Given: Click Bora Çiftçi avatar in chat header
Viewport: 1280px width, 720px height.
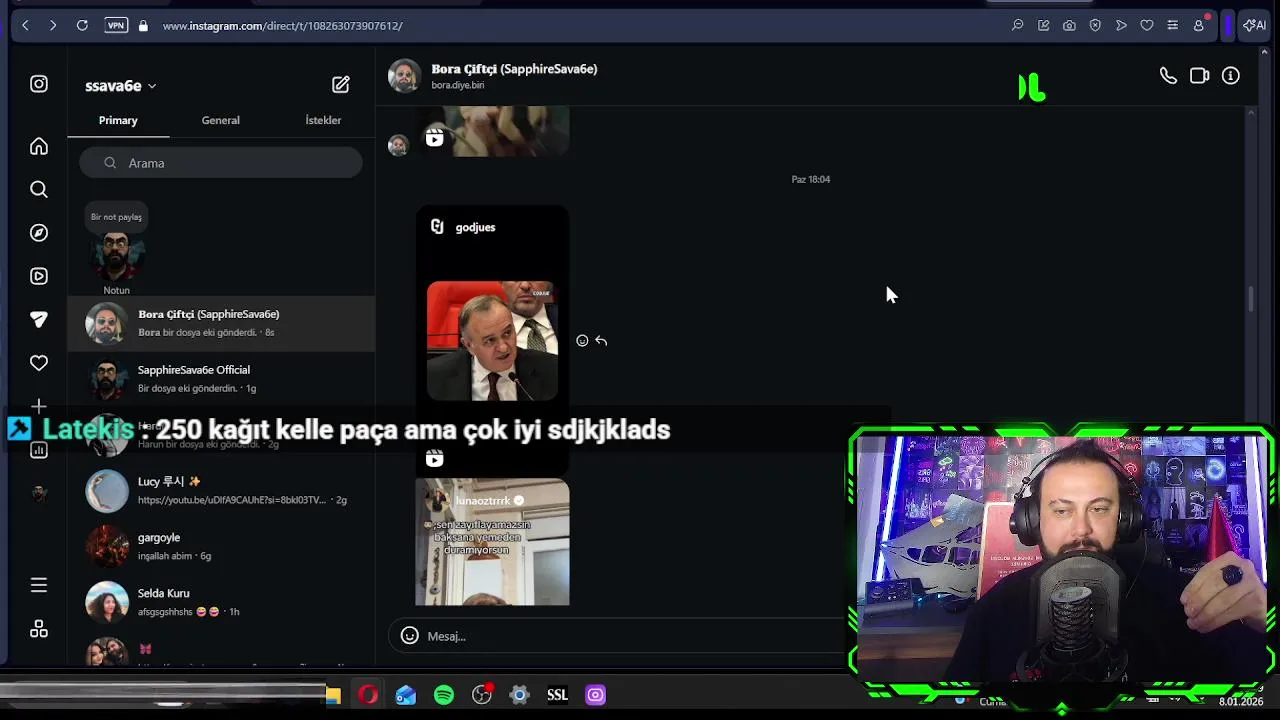Looking at the screenshot, I should point(404,76).
